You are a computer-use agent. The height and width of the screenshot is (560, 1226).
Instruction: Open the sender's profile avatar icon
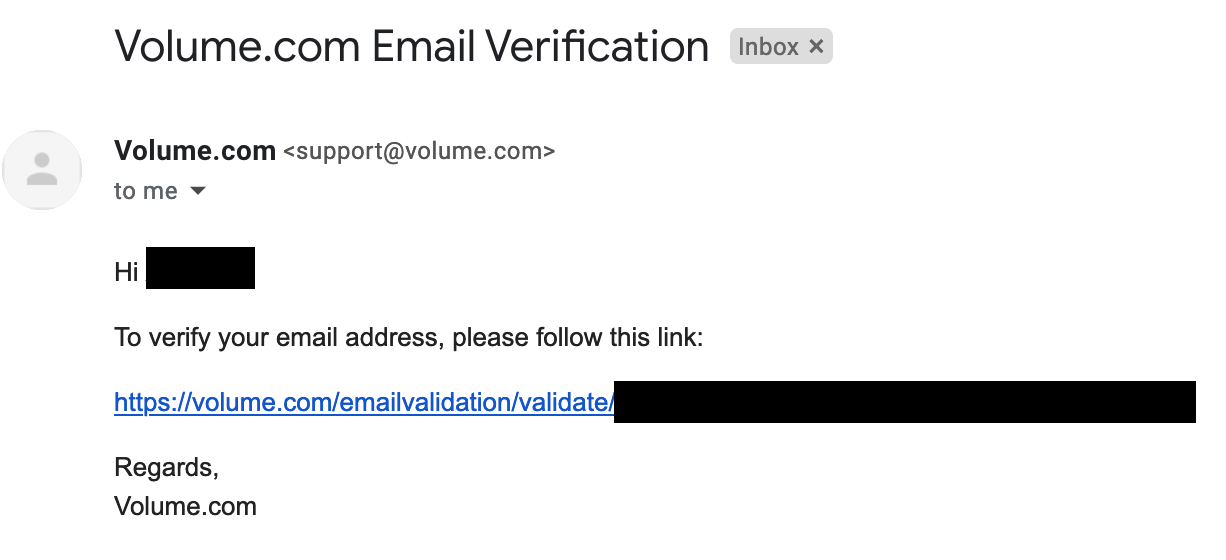coord(41,170)
